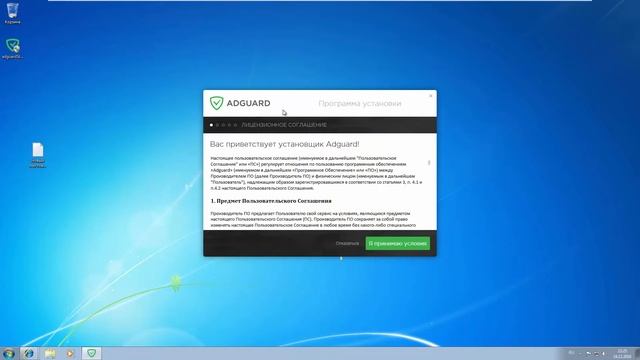The image size is (640, 360).
Task: Launch Internet Explorer from taskbar
Action: point(29,353)
